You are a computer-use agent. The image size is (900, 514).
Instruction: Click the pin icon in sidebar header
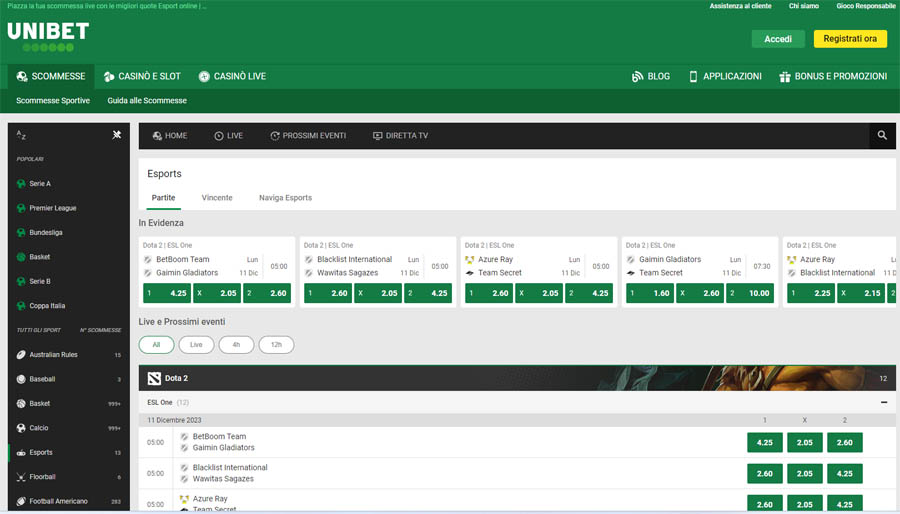tap(117, 135)
